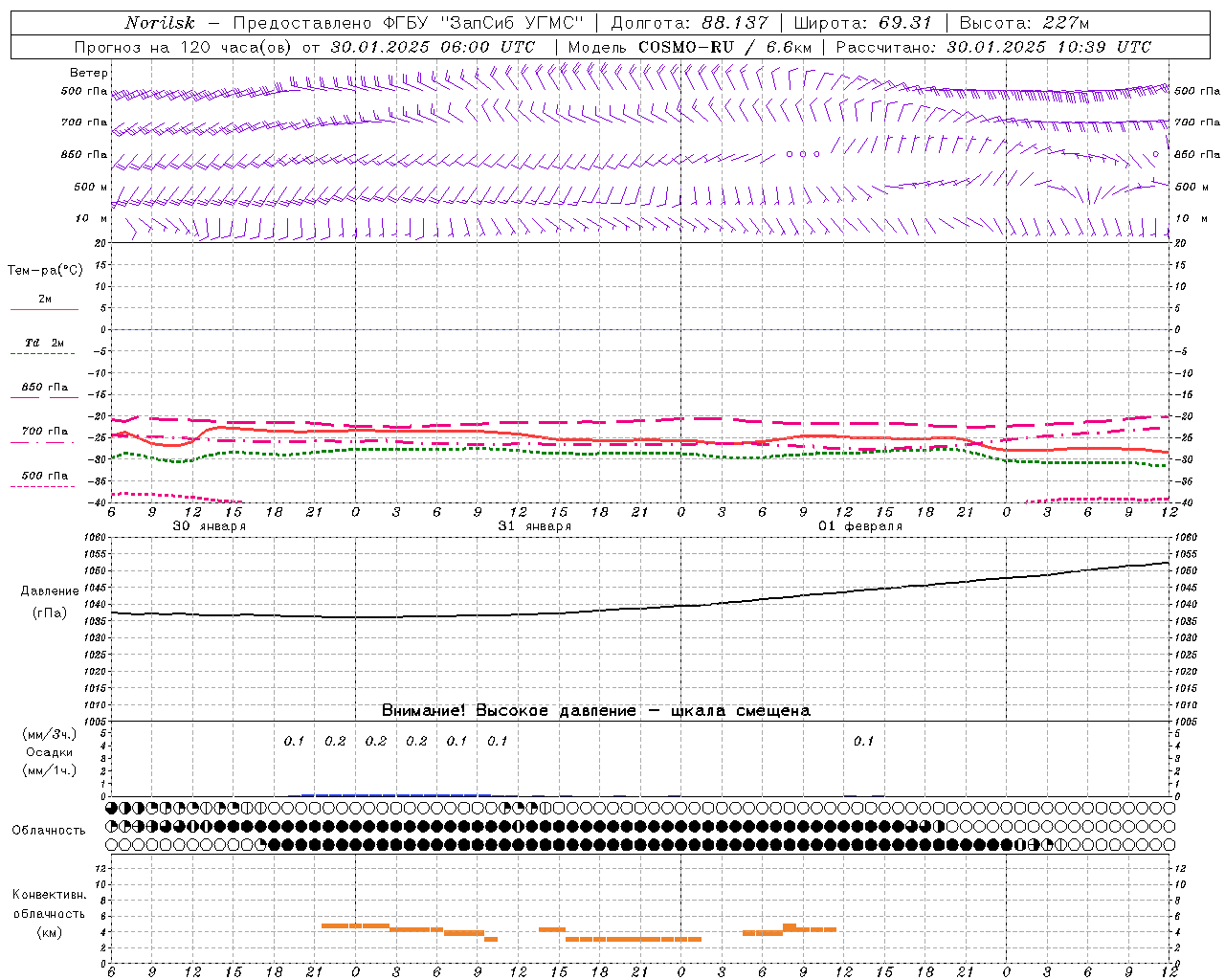This screenshot has width=1225, height=980.
Task: Click the 'Ветер' wind panel label
Action: 89,73
